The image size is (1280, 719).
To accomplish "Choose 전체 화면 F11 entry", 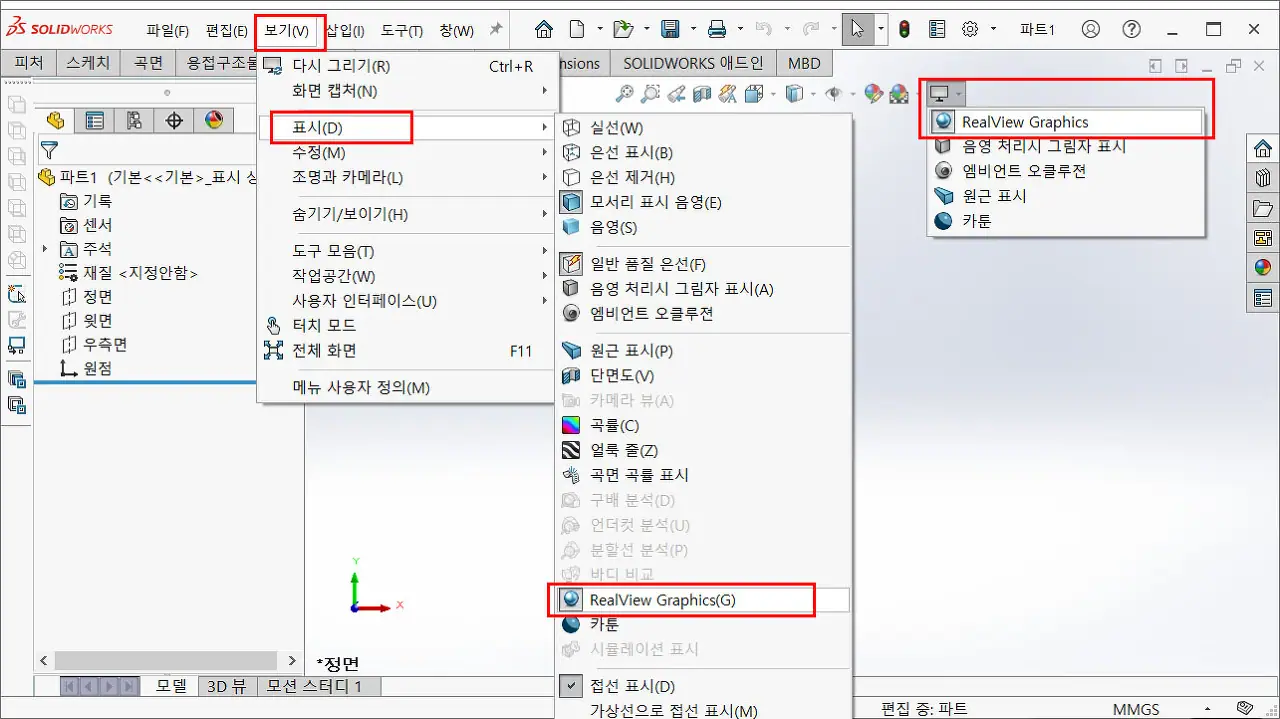I will [x=406, y=350].
